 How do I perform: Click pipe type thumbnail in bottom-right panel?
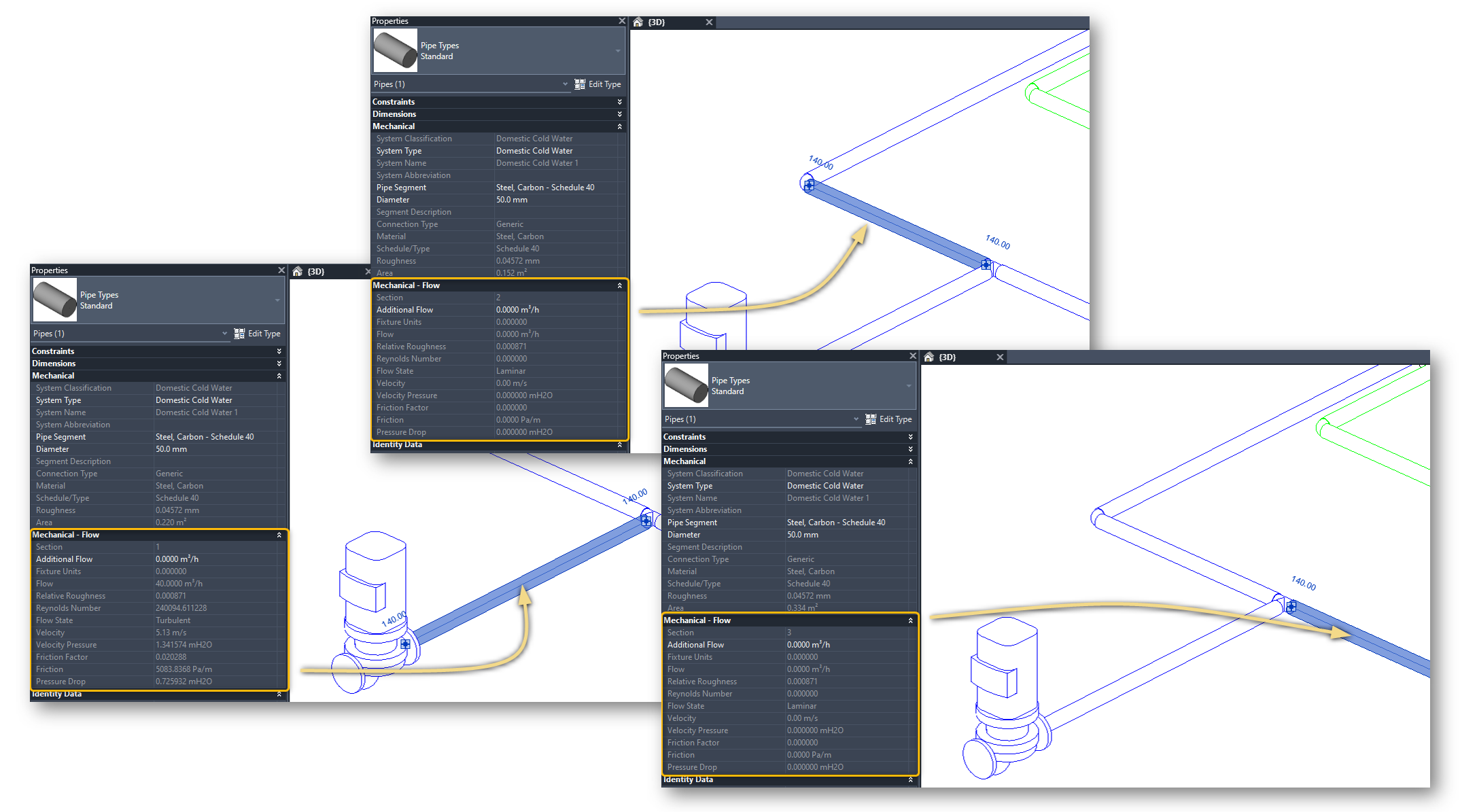(686, 385)
